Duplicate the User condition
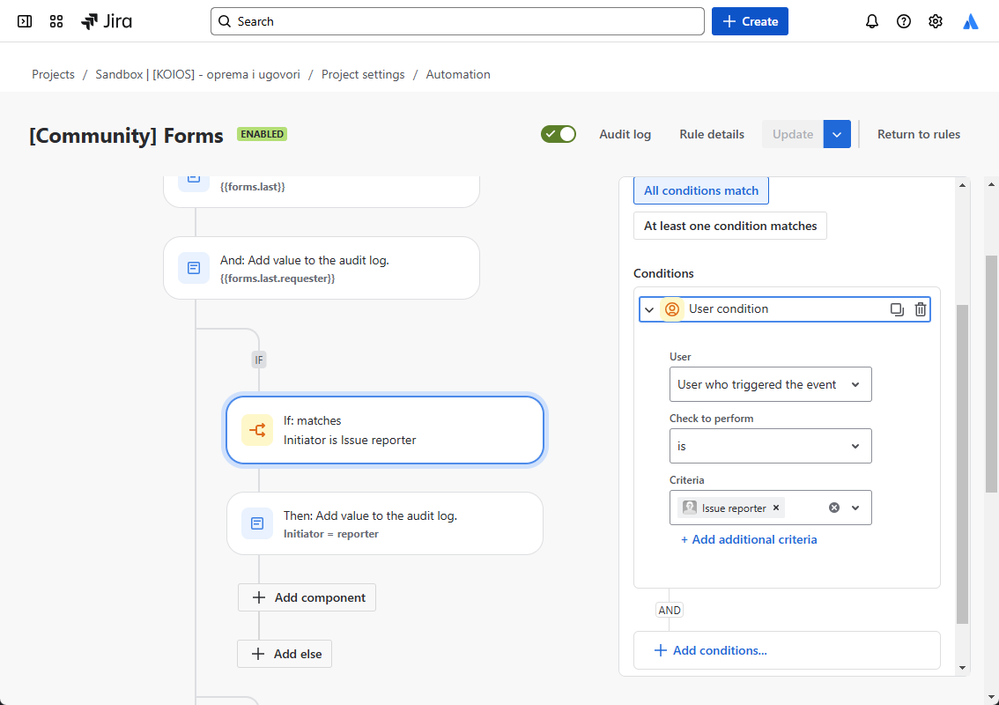 coord(897,310)
